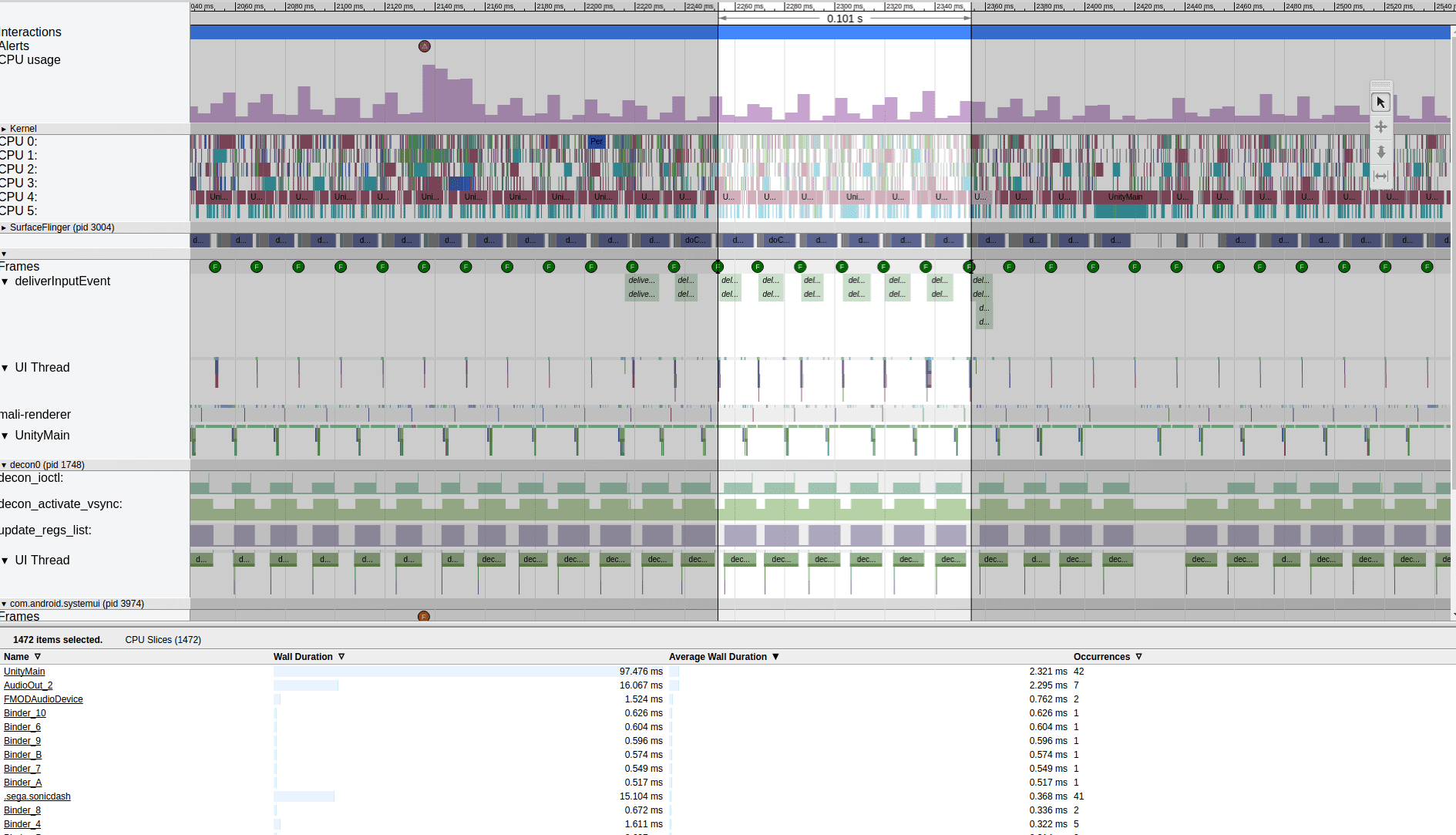Viewport: 1456px width, 835px height.
Task: Click frame marker at selection end line
Action: pyautogui.click(x=970, y=267)
